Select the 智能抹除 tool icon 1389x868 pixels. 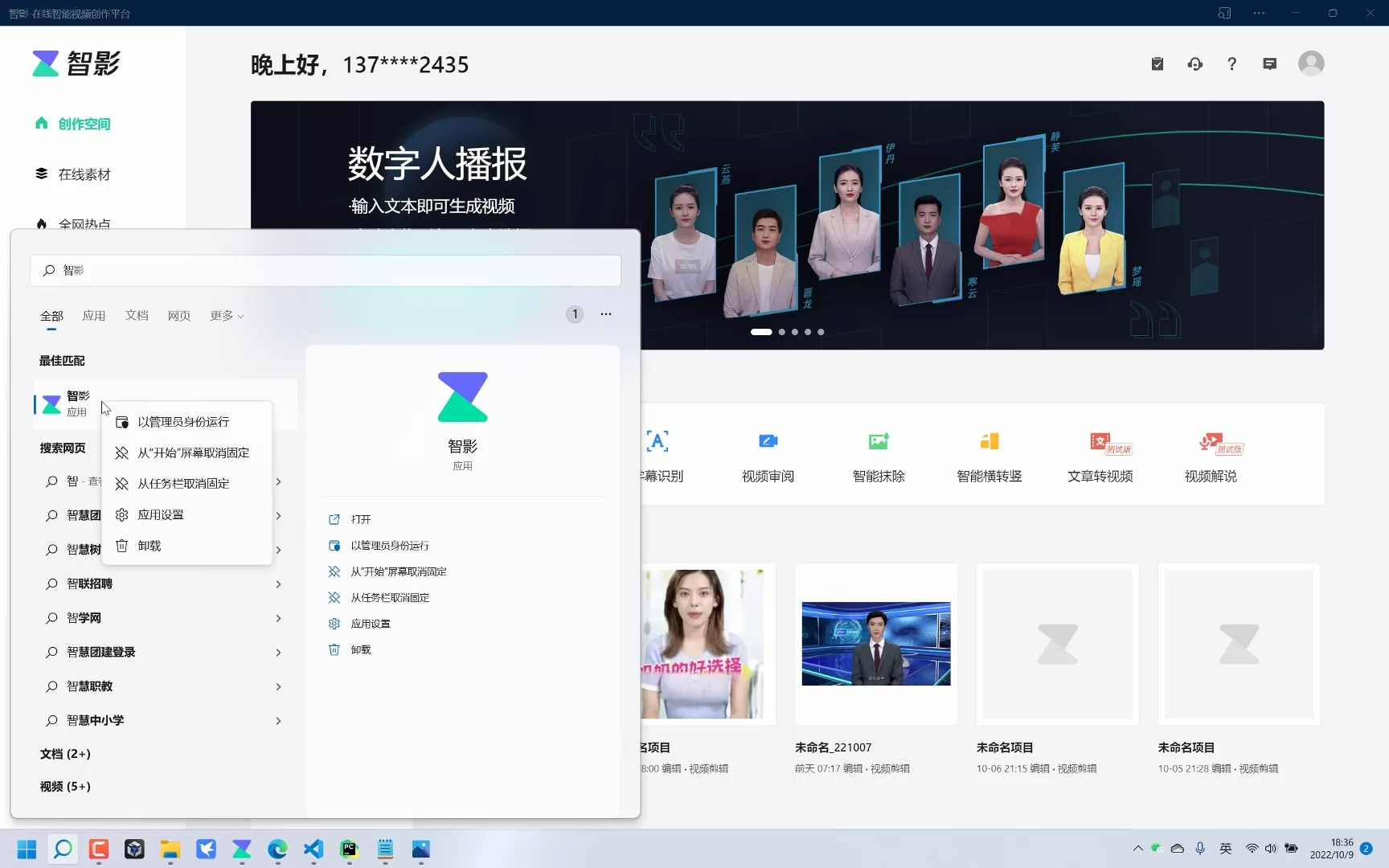879,441
